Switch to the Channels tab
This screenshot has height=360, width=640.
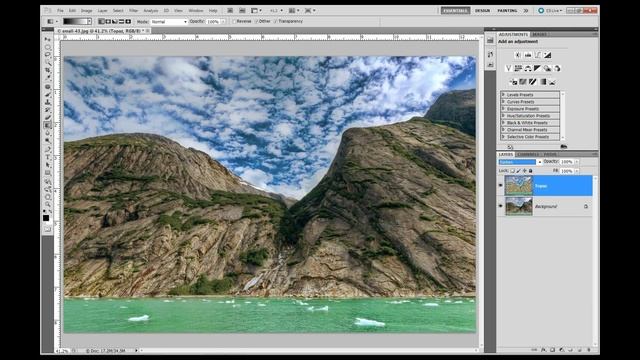click(528, 155)
